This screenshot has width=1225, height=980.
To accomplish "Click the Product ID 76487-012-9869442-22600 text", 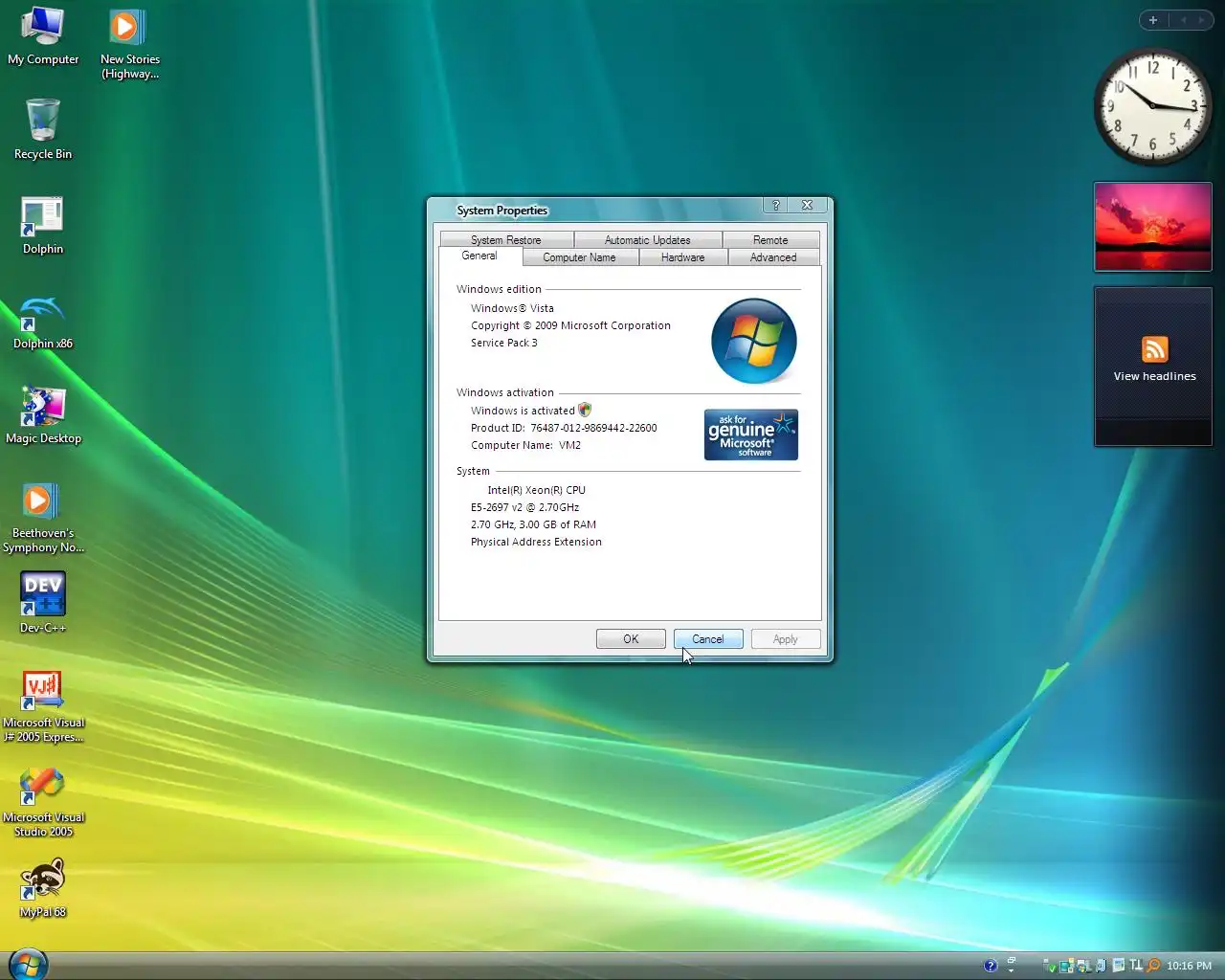I will [564, 428].
